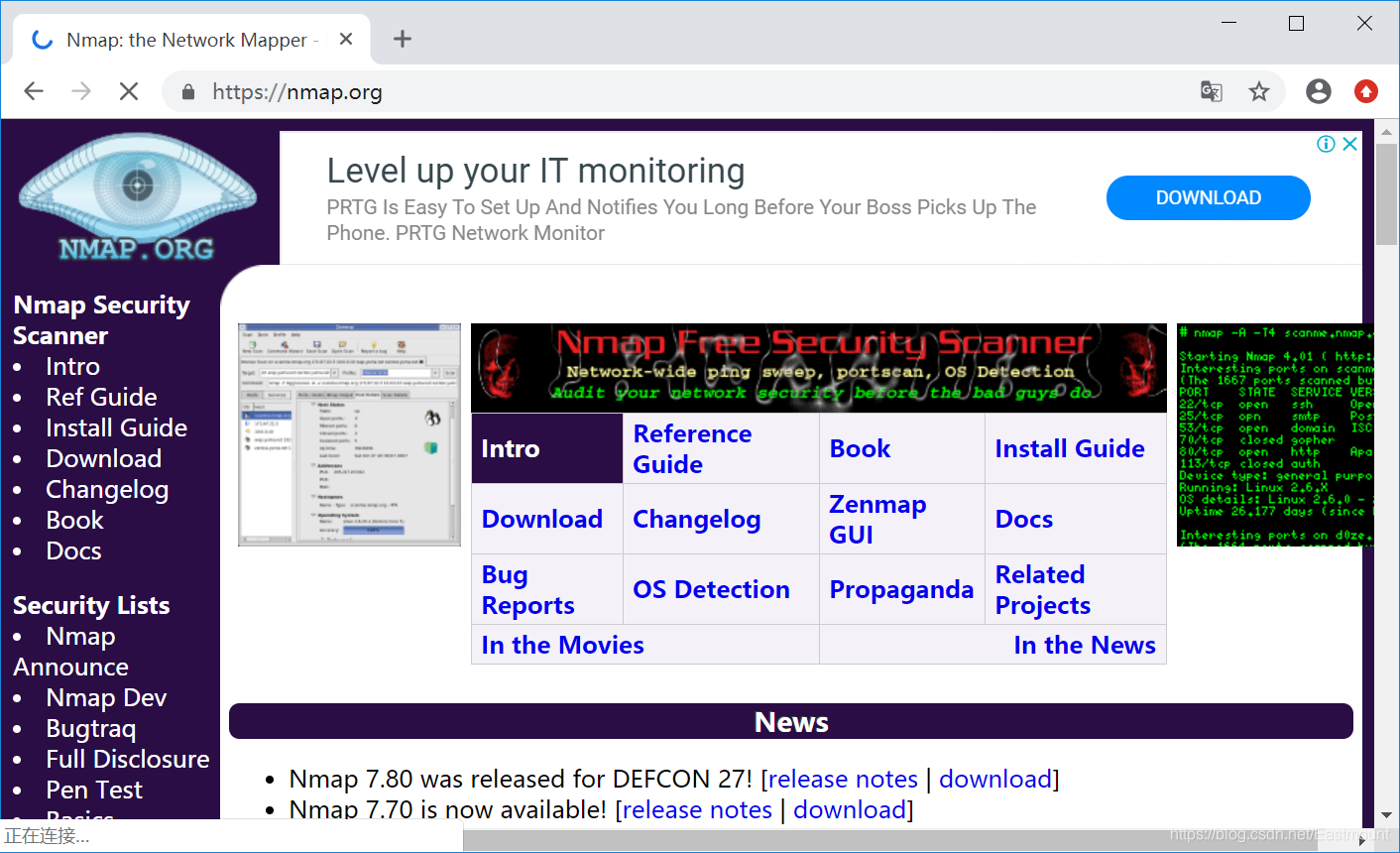Open Pen Test list link
1400x853 pixels.
click(x=94, y=790)
